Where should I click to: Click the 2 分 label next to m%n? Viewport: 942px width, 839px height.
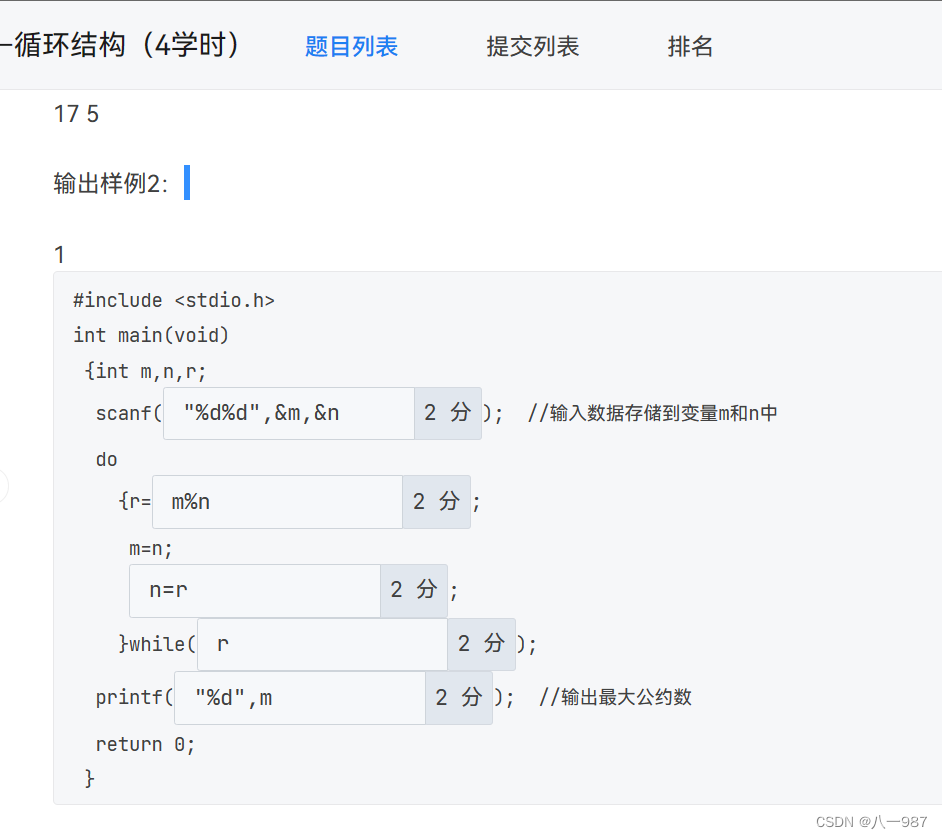click(436, 501)
